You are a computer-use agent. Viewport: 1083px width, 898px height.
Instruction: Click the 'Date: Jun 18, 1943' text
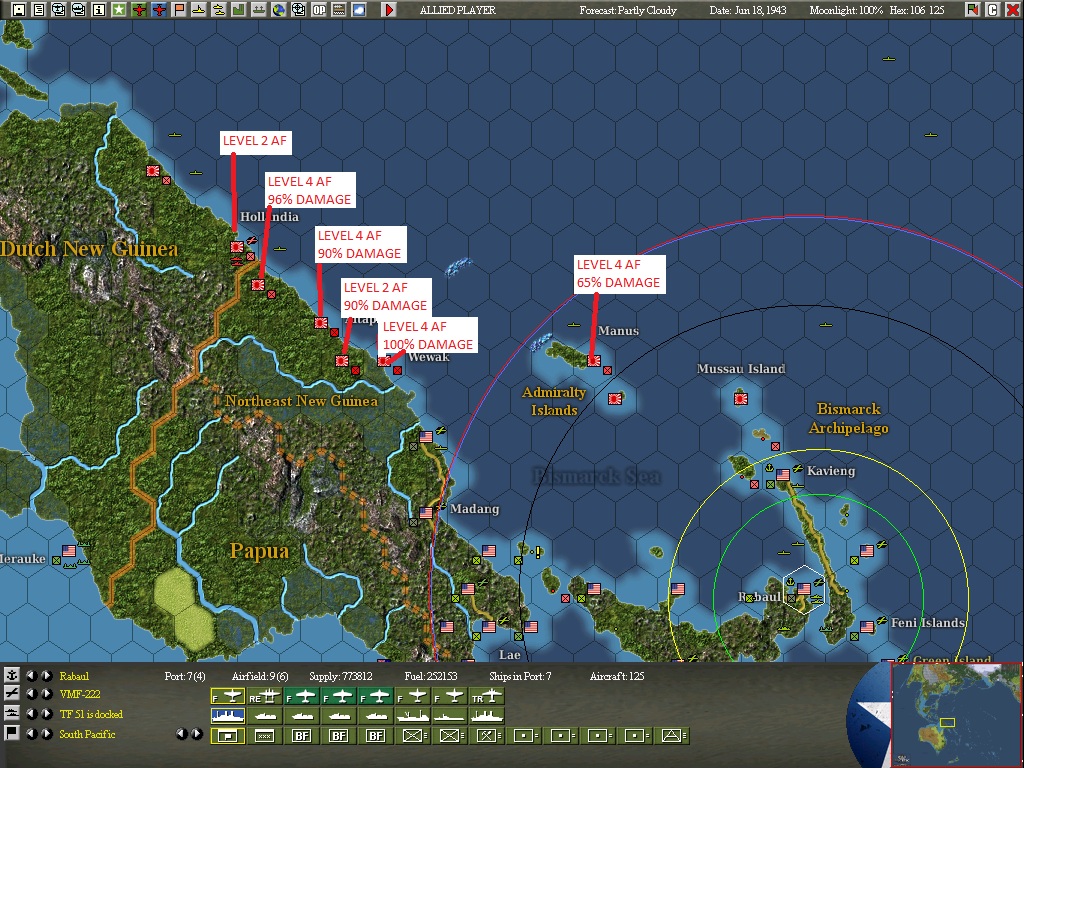click(747, 10)
